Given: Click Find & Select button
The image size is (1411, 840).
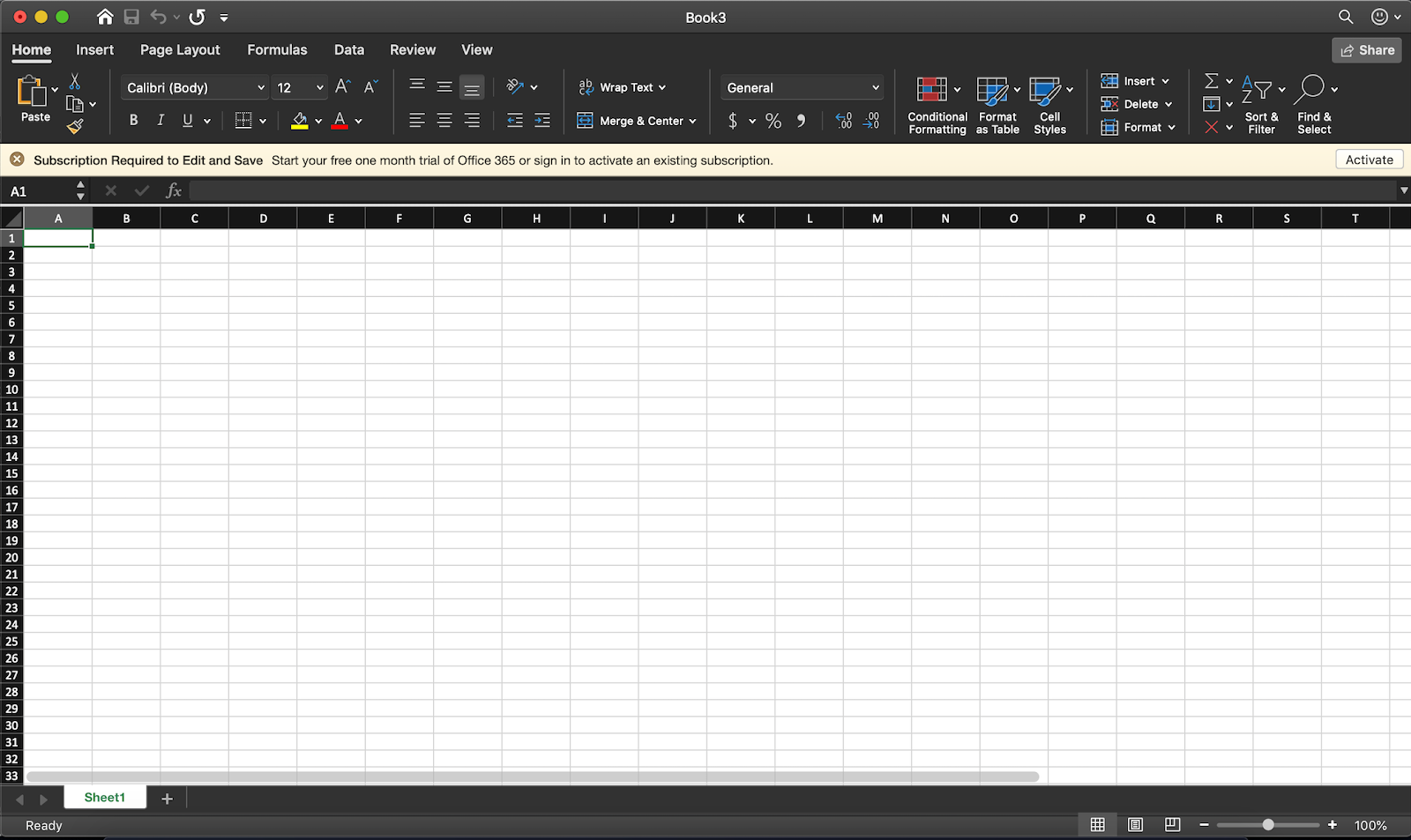Looking at the screenshot, I should coord(1314,106).
